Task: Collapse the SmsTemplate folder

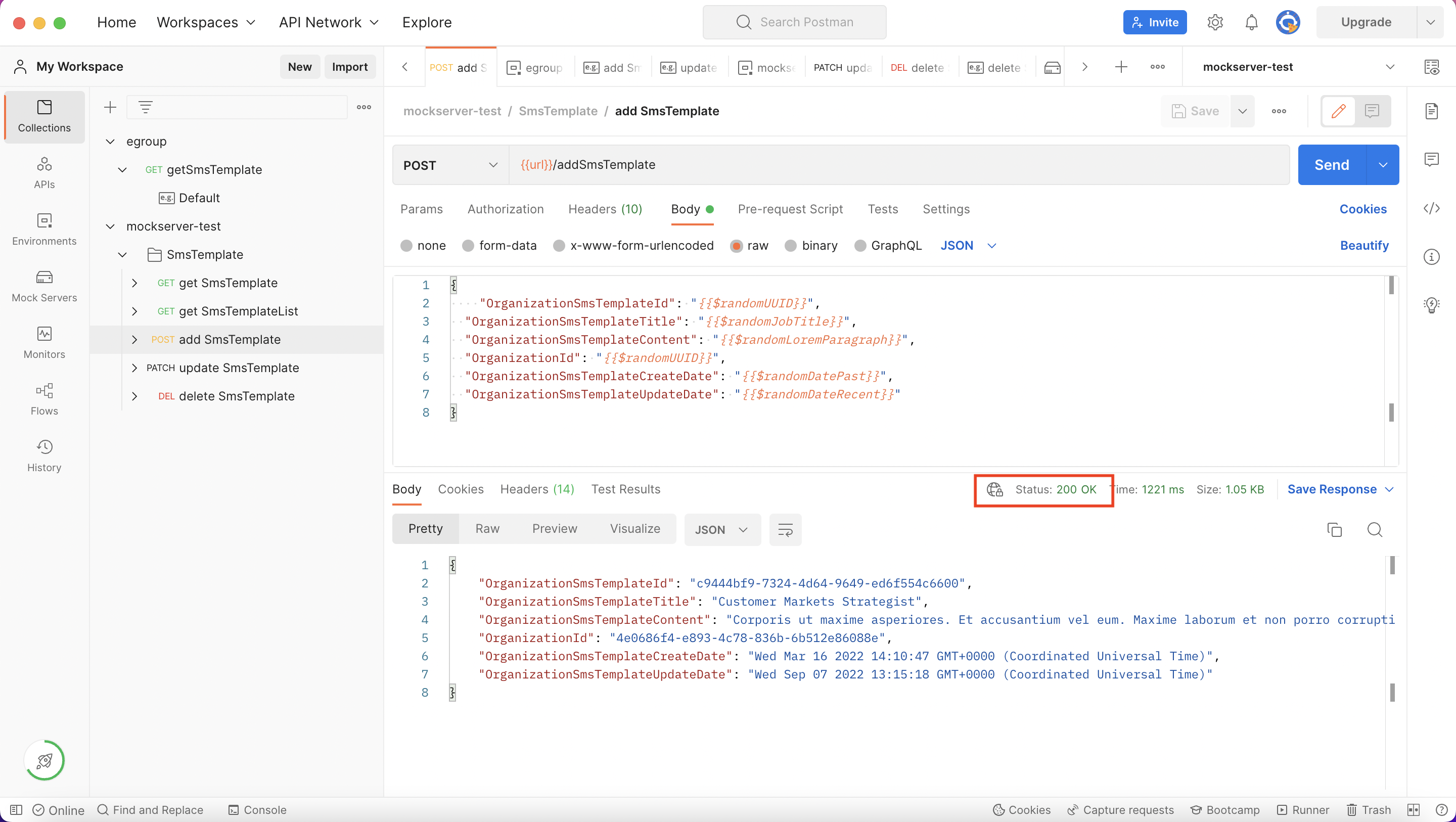Action: (123, 254)
